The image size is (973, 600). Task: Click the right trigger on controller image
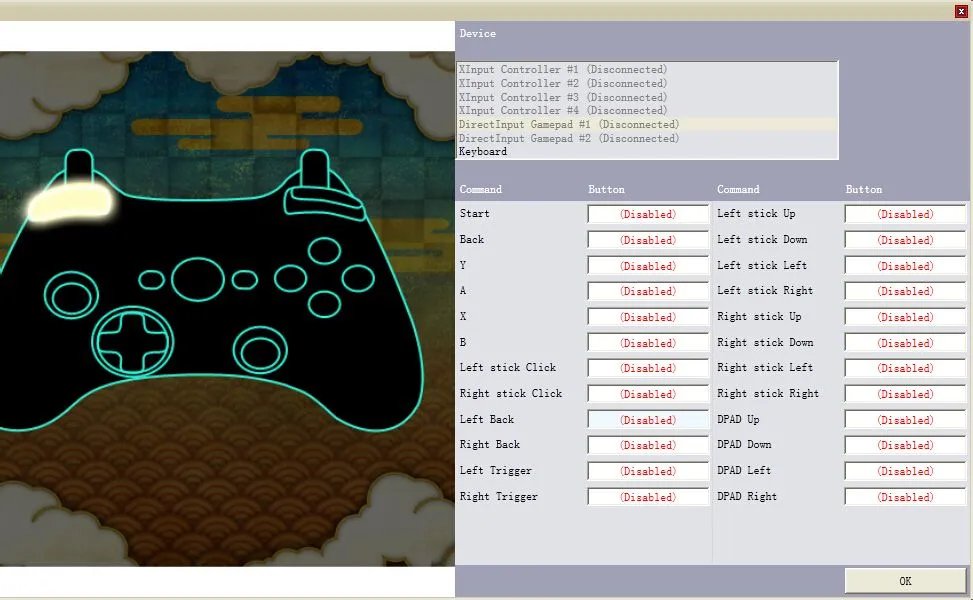315,164
